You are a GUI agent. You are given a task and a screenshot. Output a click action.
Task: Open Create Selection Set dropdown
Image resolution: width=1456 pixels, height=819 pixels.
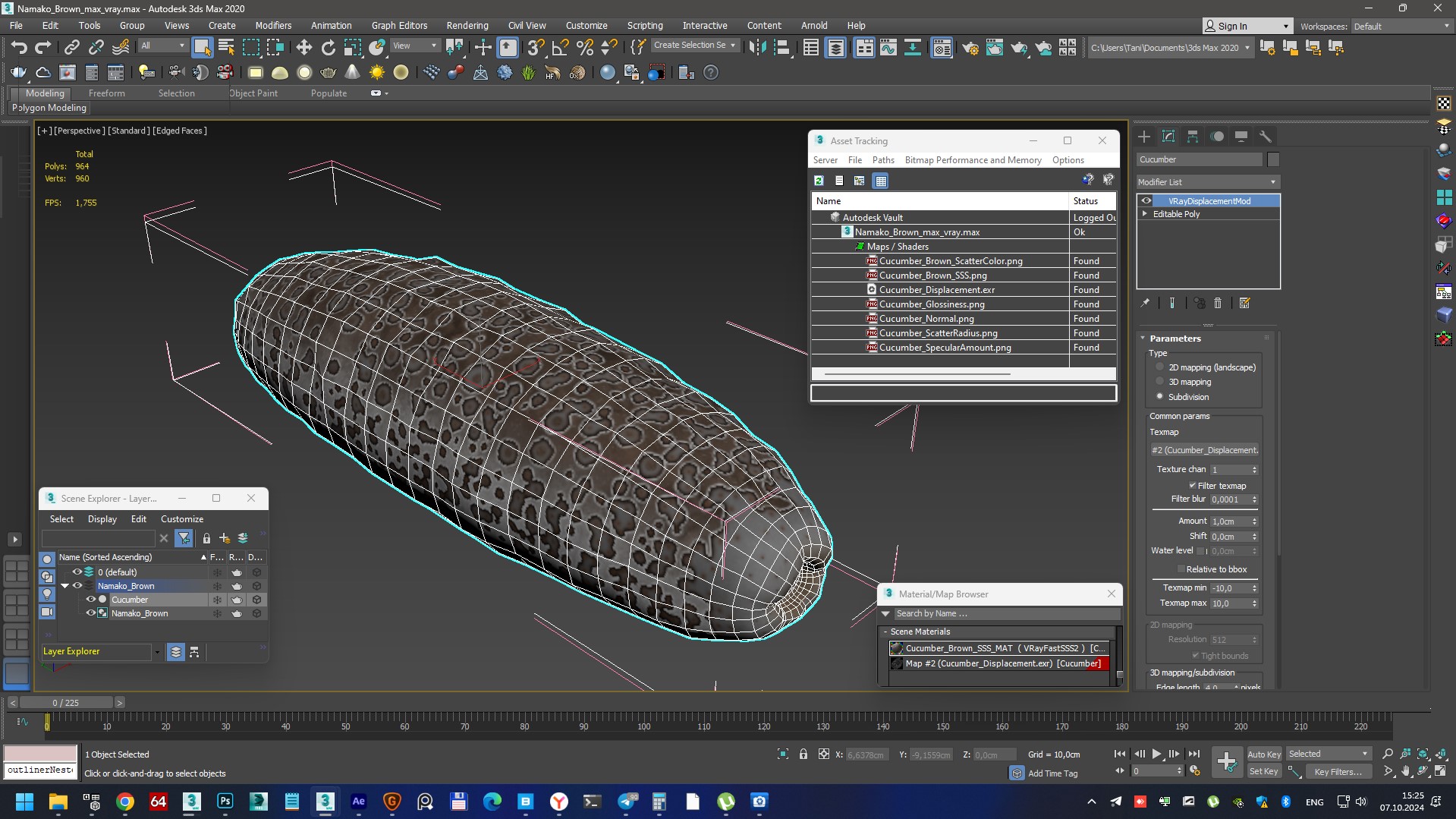pyautogui.click(x=694, y=46)
